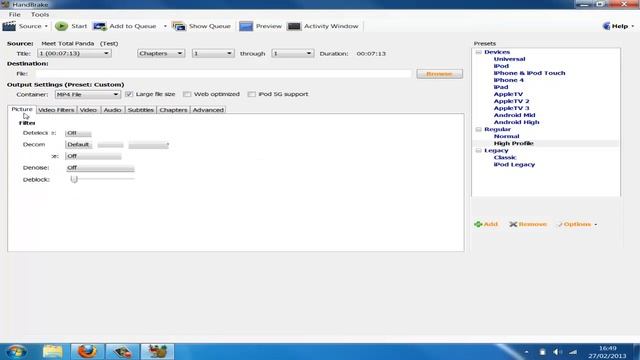Open the Source dropdown arrow
The width and height of the screenshot is (640, 360).
point(46,26)
